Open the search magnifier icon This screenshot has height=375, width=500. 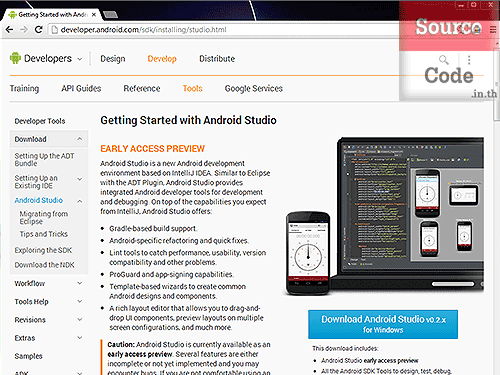click(443, 60)
